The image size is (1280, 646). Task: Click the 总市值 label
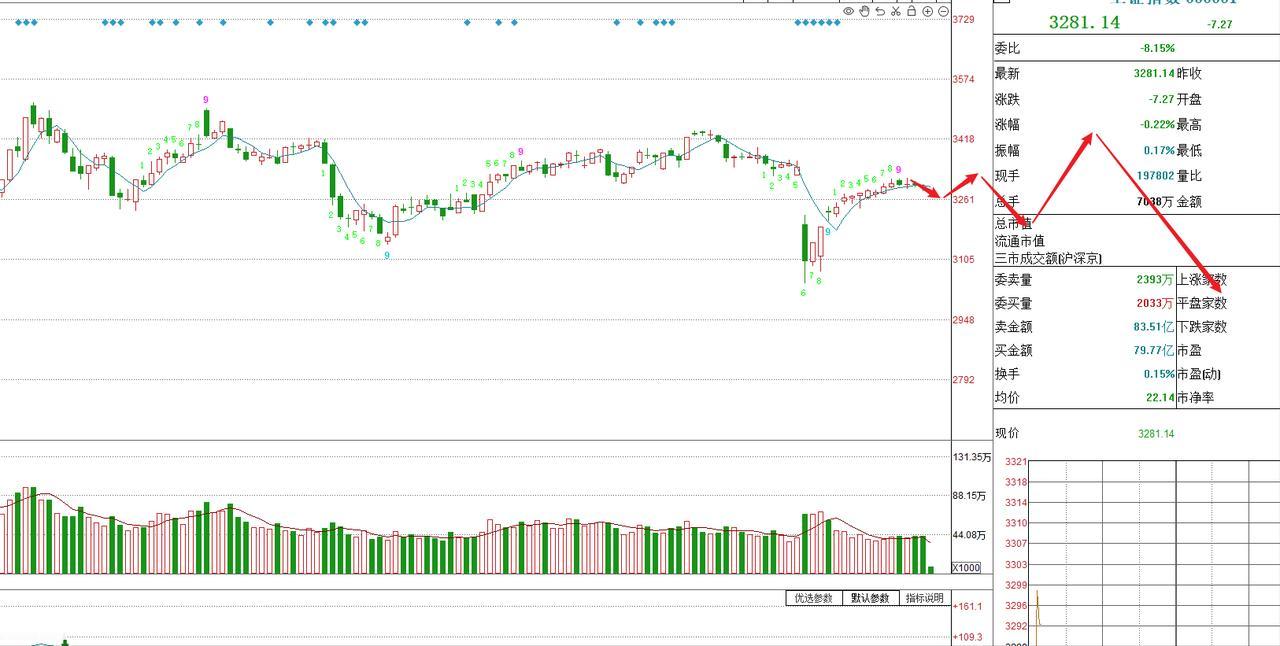(1013, 223)
